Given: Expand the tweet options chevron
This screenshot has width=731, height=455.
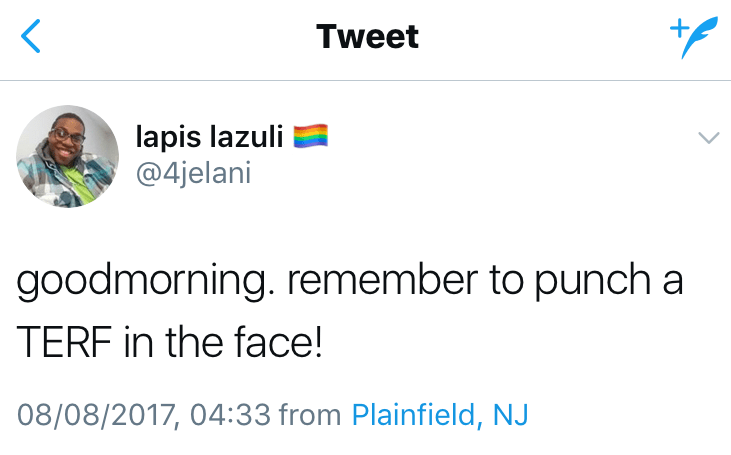Looking at the screenshot, I should coord(707,138).
